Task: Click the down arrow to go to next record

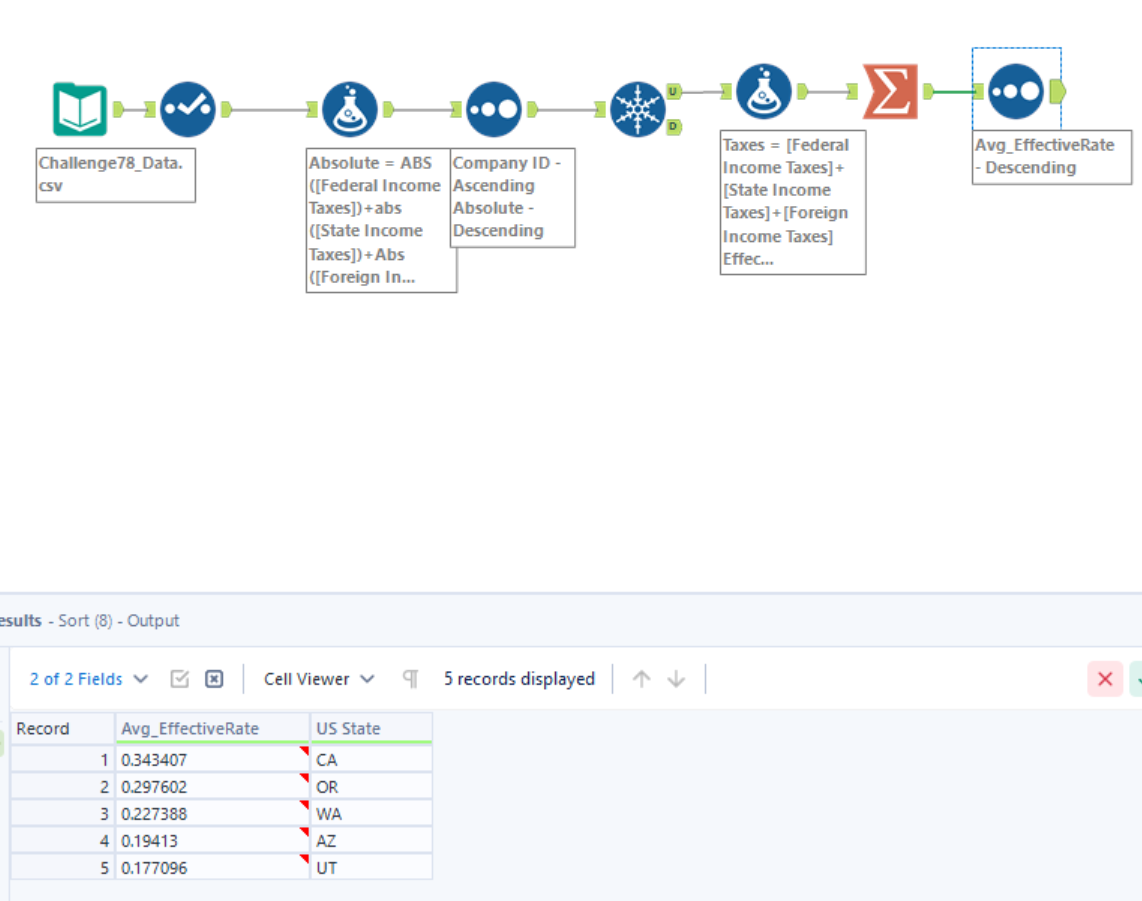Action: click(676, 679)
